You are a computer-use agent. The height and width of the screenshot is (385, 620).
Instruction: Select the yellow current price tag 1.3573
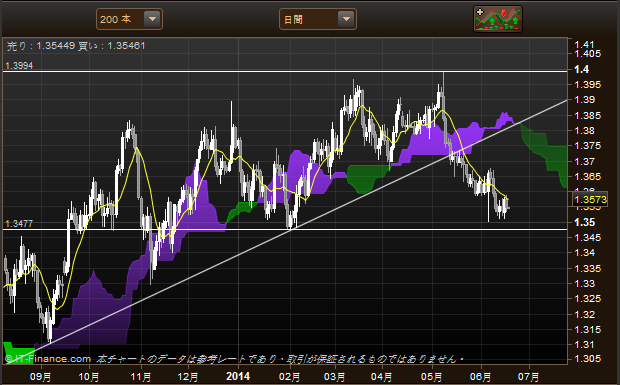(590, 199)
